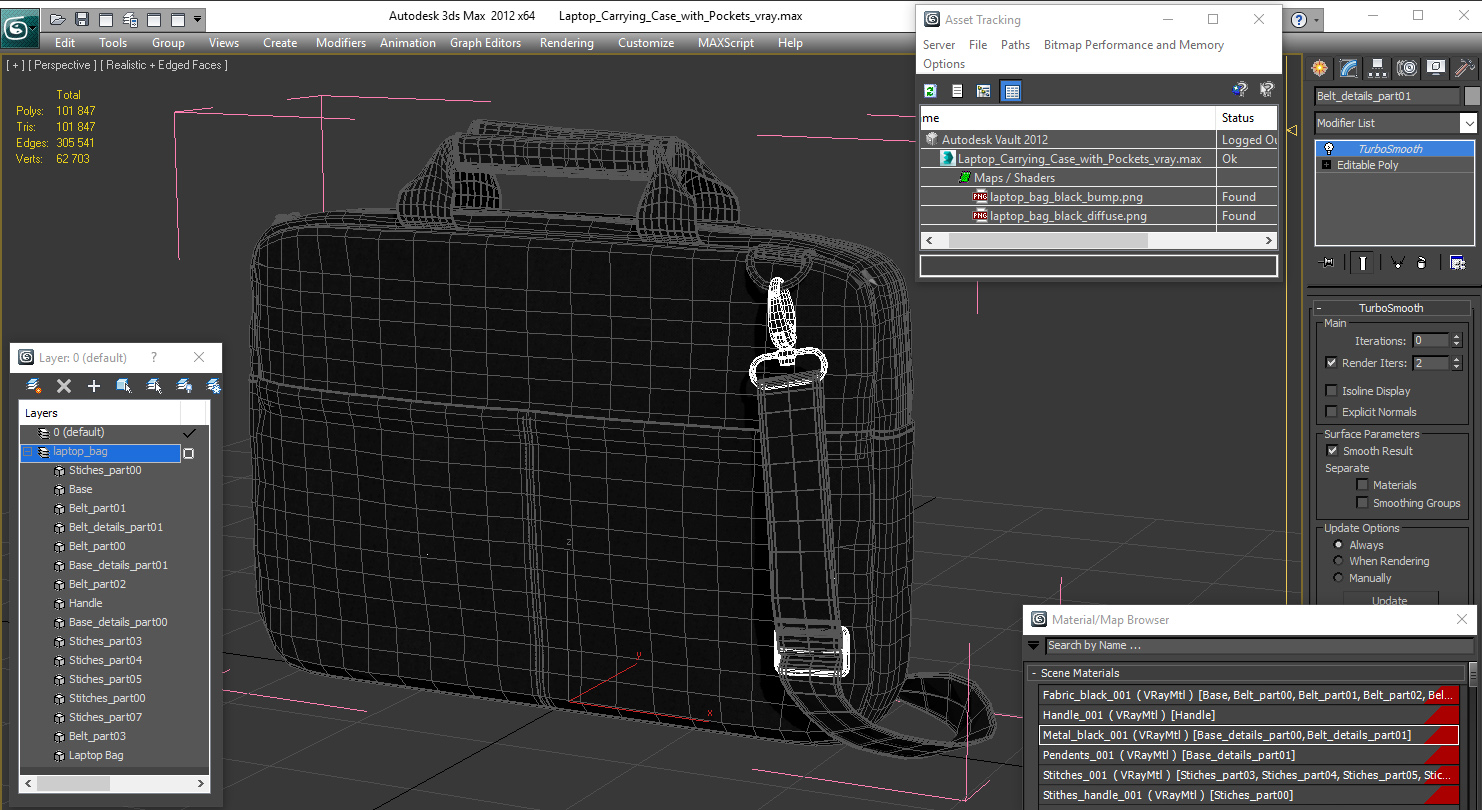This screenshot has height=810, width=1482.
Task: Enable Separate by Materials checkbox
Action: click(1362, 485)
